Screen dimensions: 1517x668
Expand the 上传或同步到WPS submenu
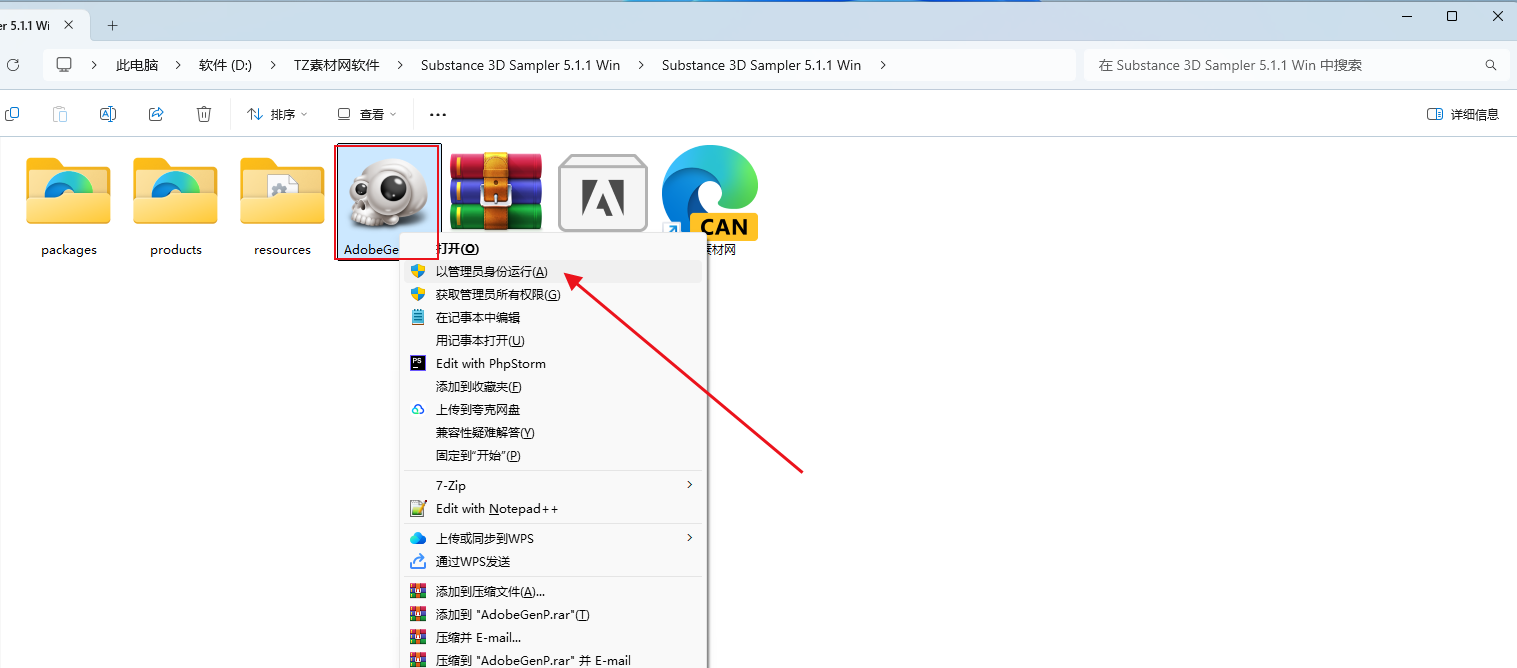(x=689, y=538)
